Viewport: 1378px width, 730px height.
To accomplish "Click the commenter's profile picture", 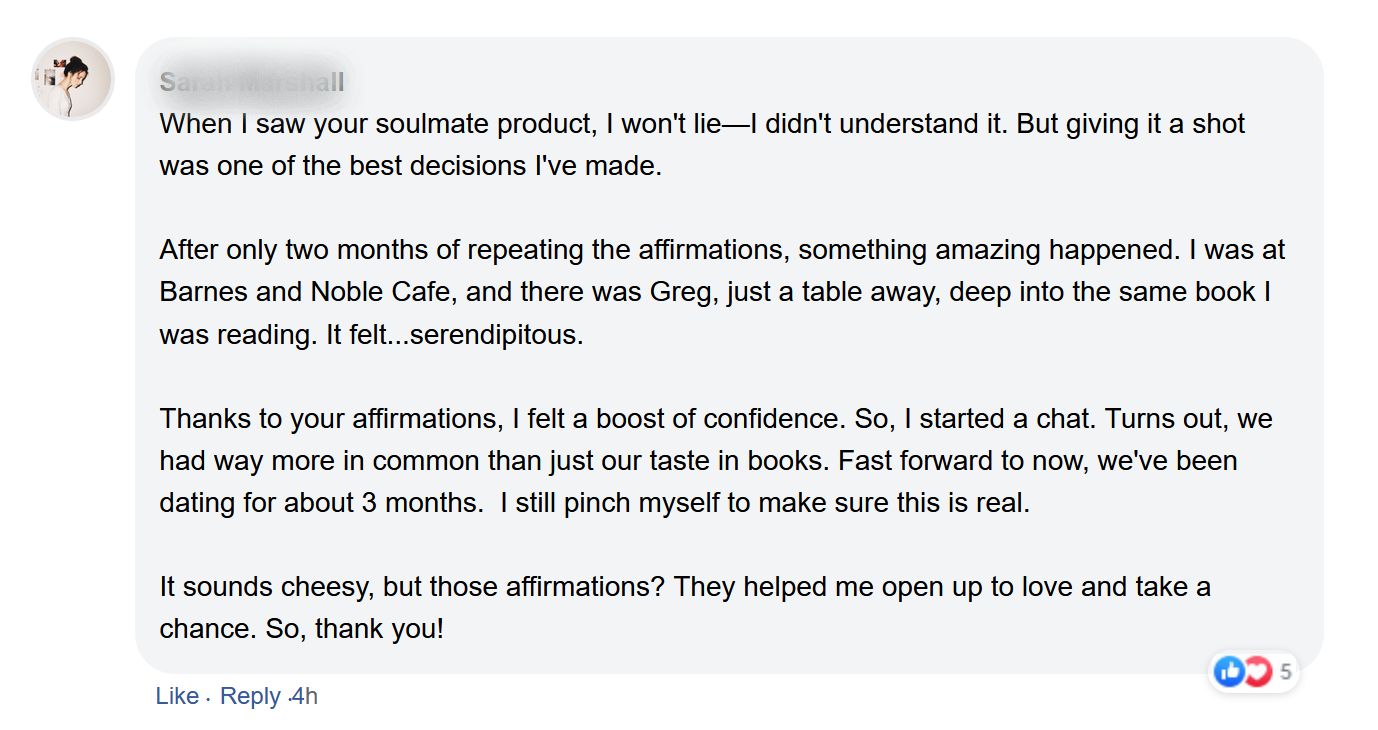I will pos(73,79).
